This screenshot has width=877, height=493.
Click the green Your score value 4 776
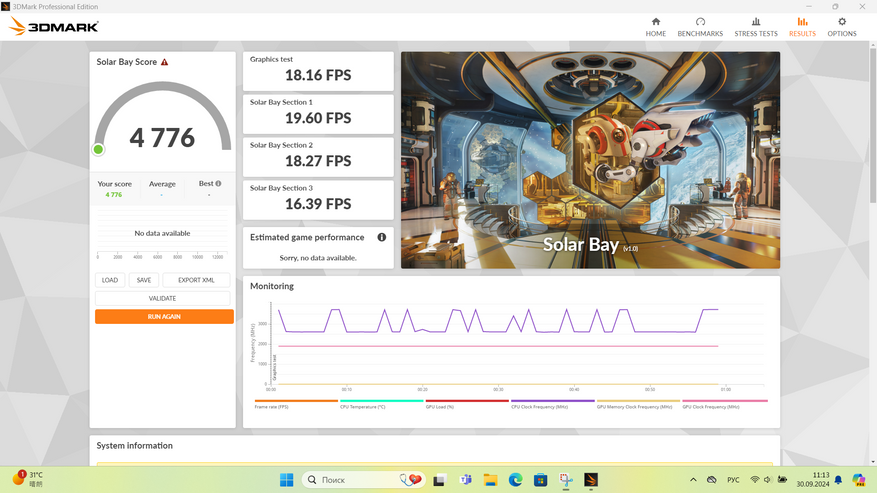(x=114, y=195)
